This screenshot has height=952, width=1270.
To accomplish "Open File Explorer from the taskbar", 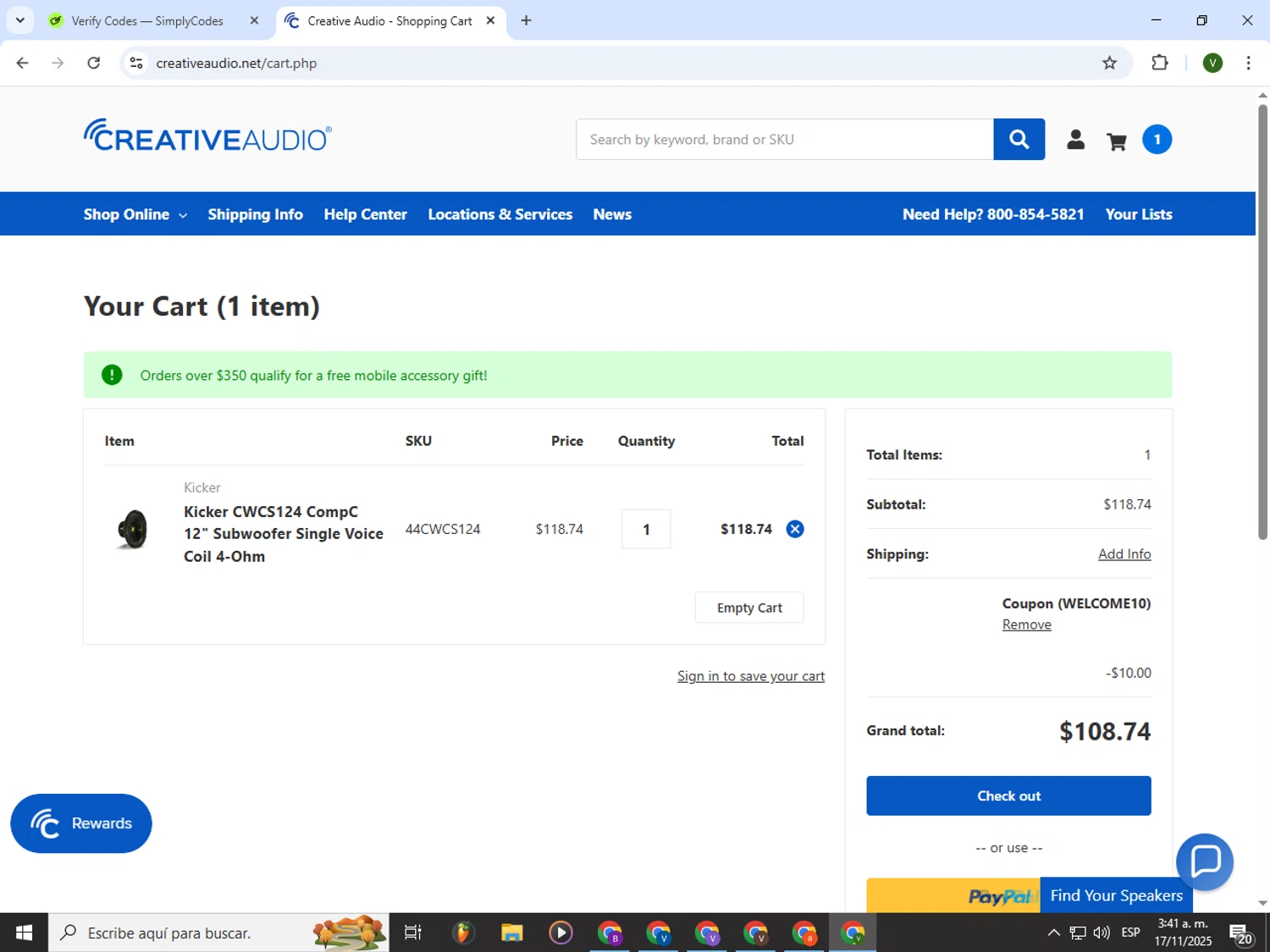I will click(511, 933).
